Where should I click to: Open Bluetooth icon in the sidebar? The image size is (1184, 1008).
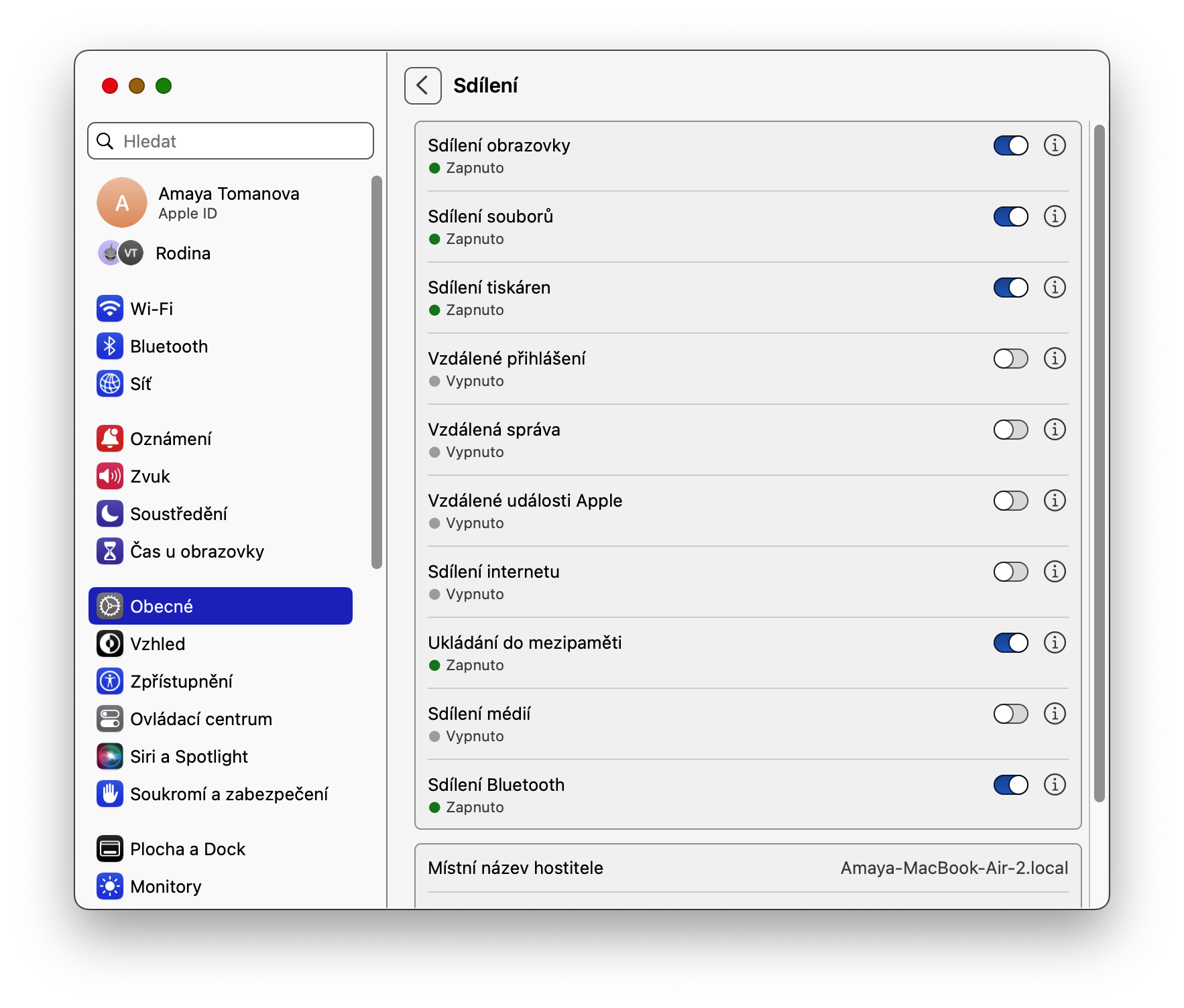(x=110, y=346)
